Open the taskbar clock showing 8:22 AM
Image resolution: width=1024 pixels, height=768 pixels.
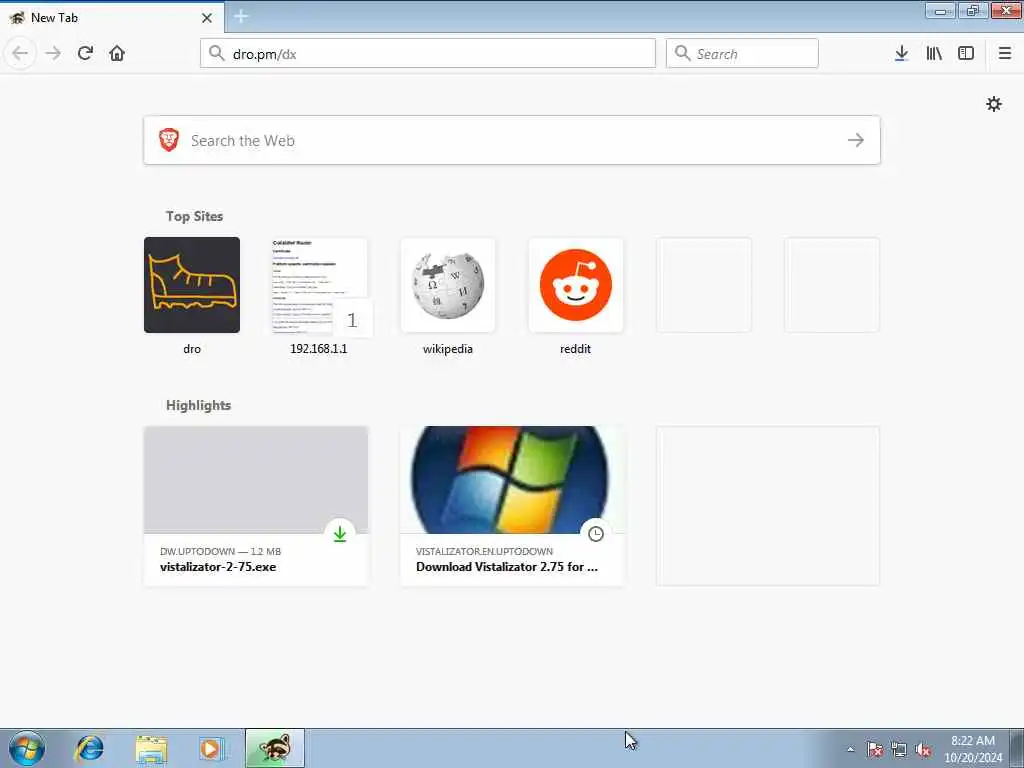coord(972,748)
